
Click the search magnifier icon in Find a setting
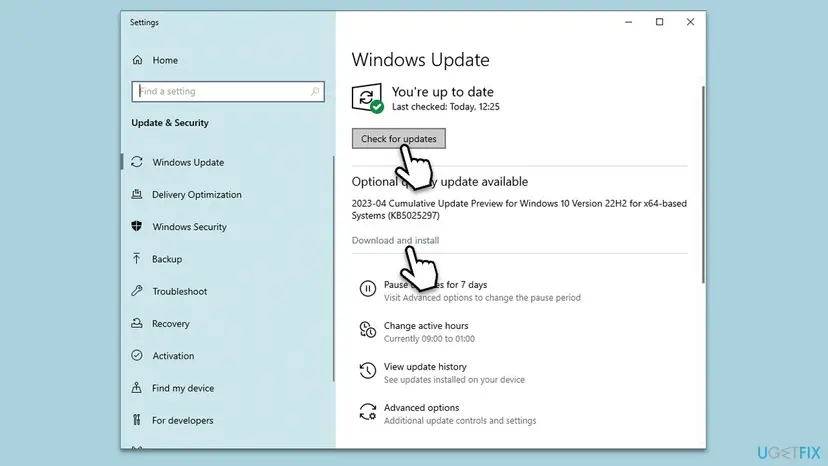(x=315, y=91)
